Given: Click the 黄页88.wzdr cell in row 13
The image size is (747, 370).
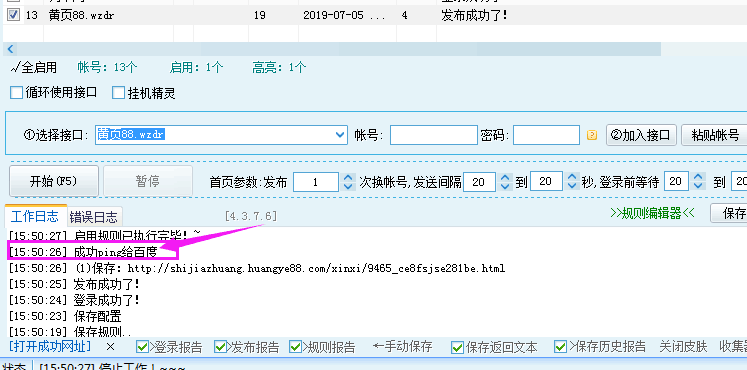Looking at the screenshot, I should point(81,16).
